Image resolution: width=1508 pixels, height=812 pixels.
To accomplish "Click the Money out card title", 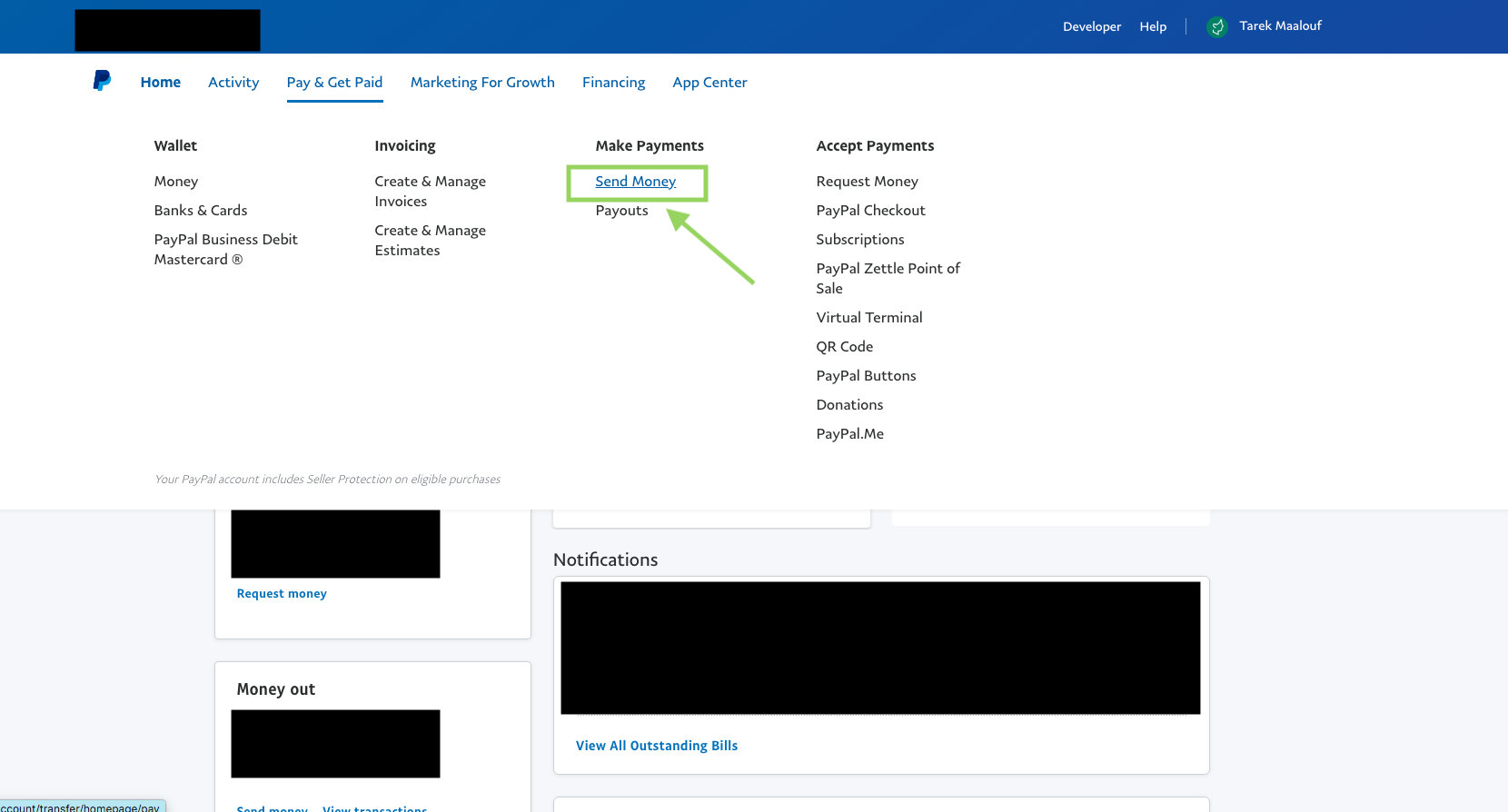I will coord(276,689).
